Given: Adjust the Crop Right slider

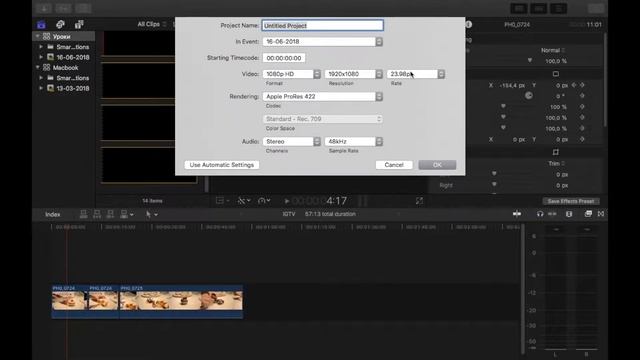Looking at the screenshot, I should 494,185.
